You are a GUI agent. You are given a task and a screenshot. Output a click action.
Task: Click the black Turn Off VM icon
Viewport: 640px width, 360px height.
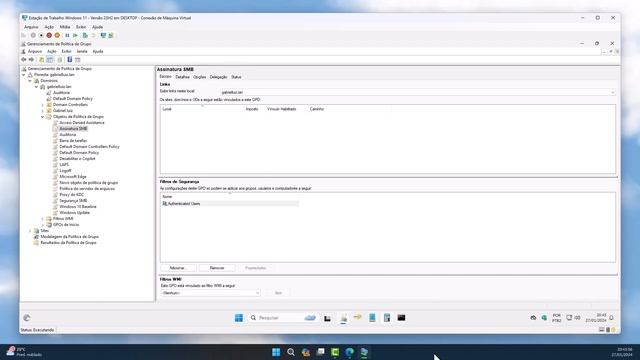click(41, 36)
